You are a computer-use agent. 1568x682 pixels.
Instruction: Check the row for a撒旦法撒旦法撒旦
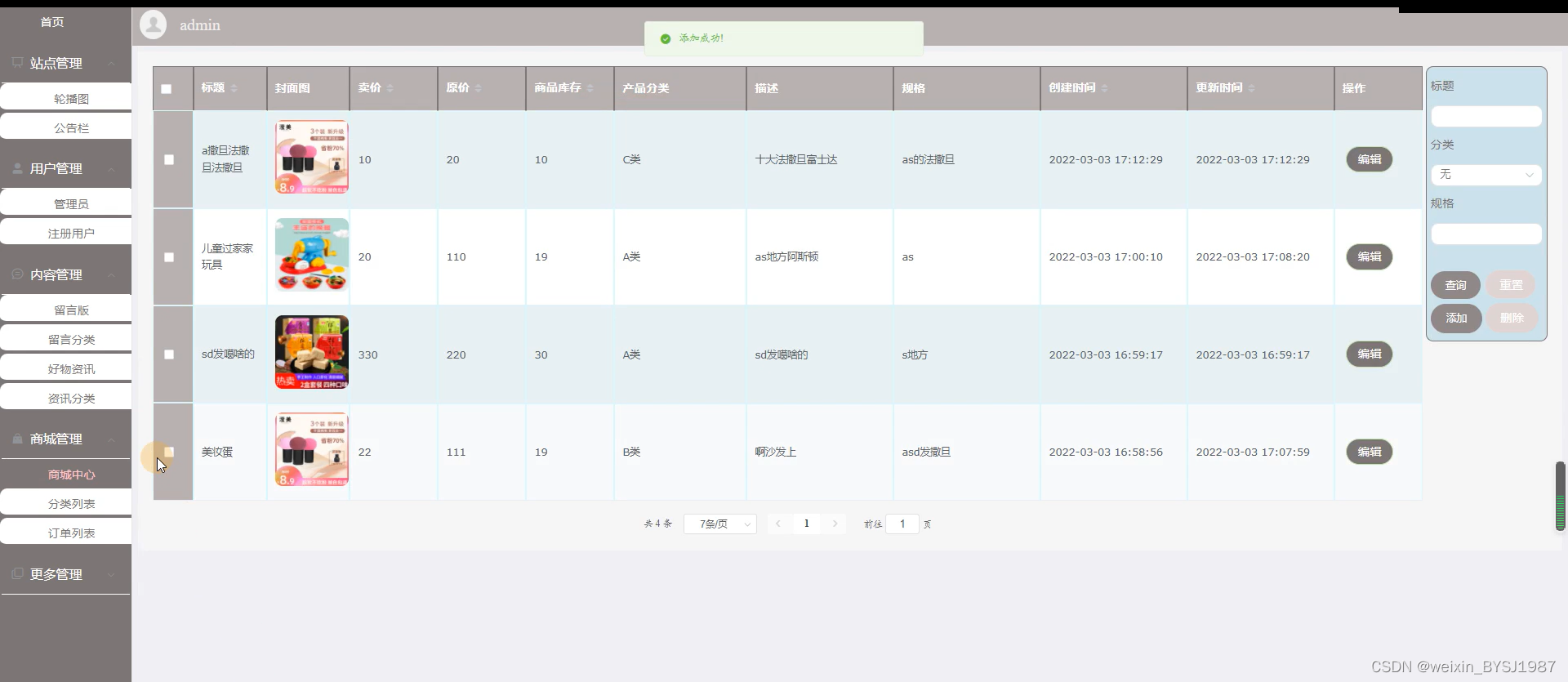click(x=169, y=159)
